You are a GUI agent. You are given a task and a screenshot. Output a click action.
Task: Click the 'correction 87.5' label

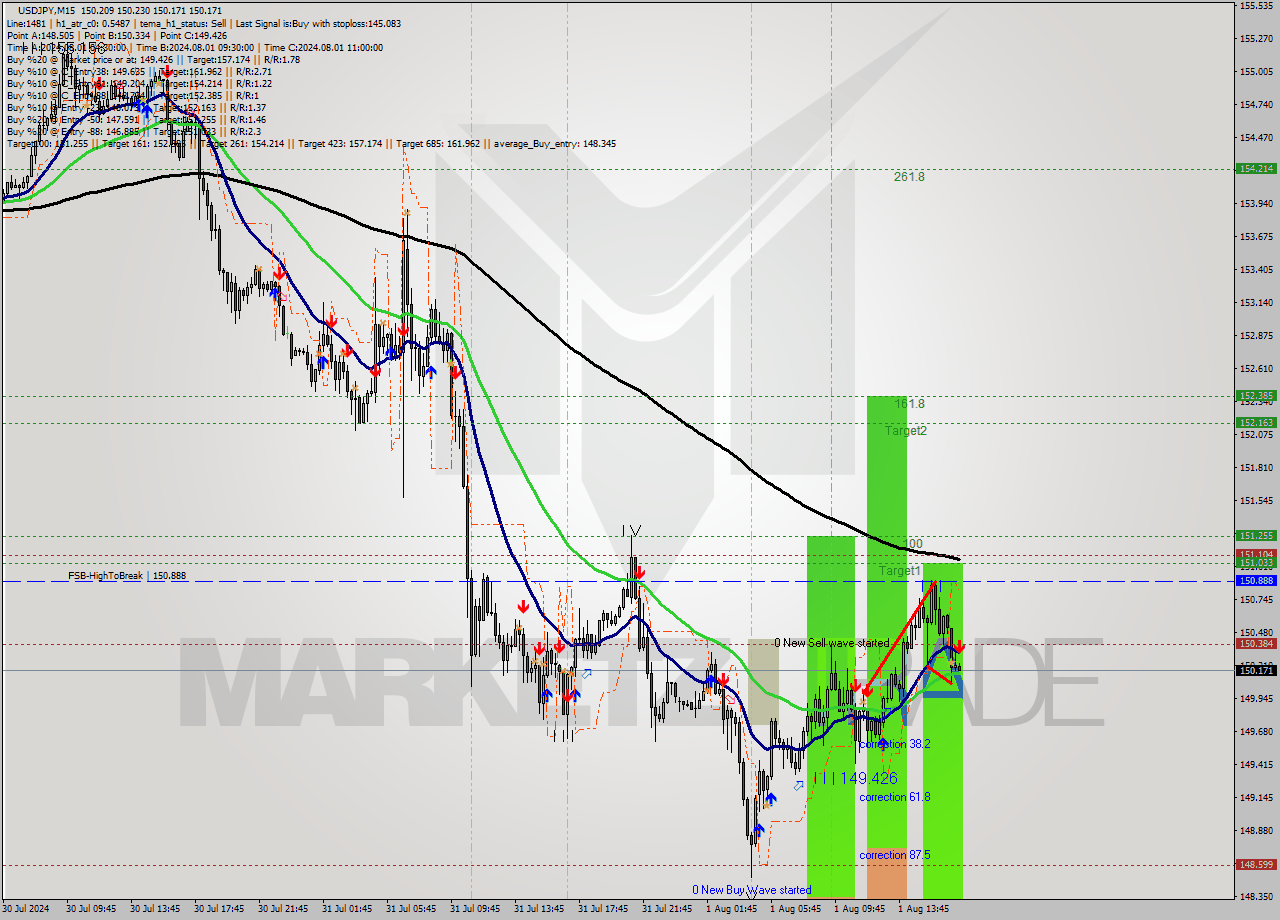(894, 855)
